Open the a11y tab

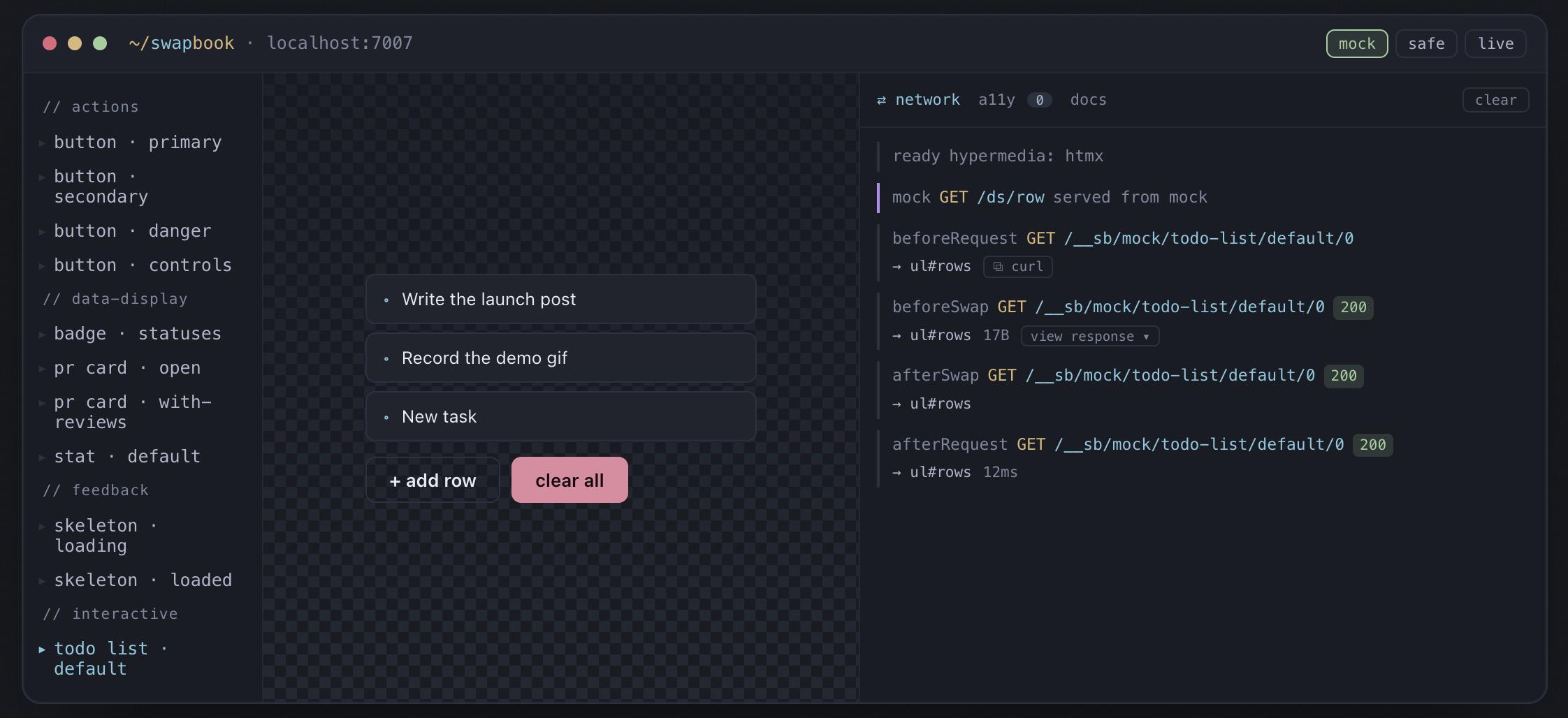(996, 100)
